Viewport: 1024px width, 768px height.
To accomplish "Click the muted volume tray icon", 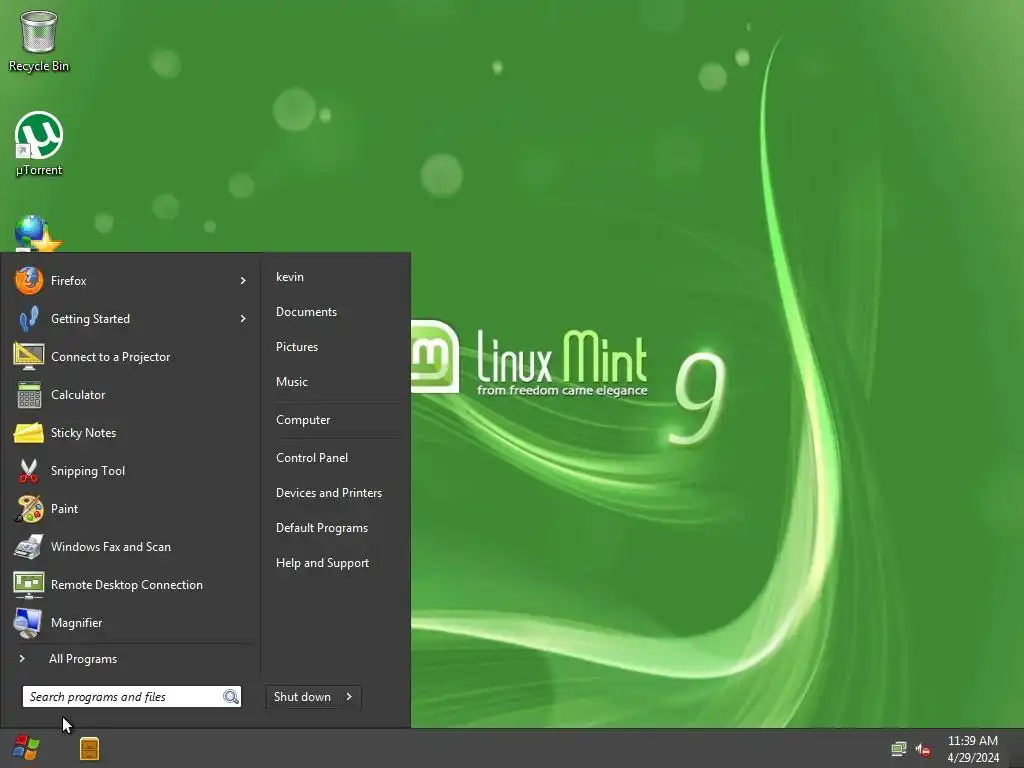I will click(923, 750).
